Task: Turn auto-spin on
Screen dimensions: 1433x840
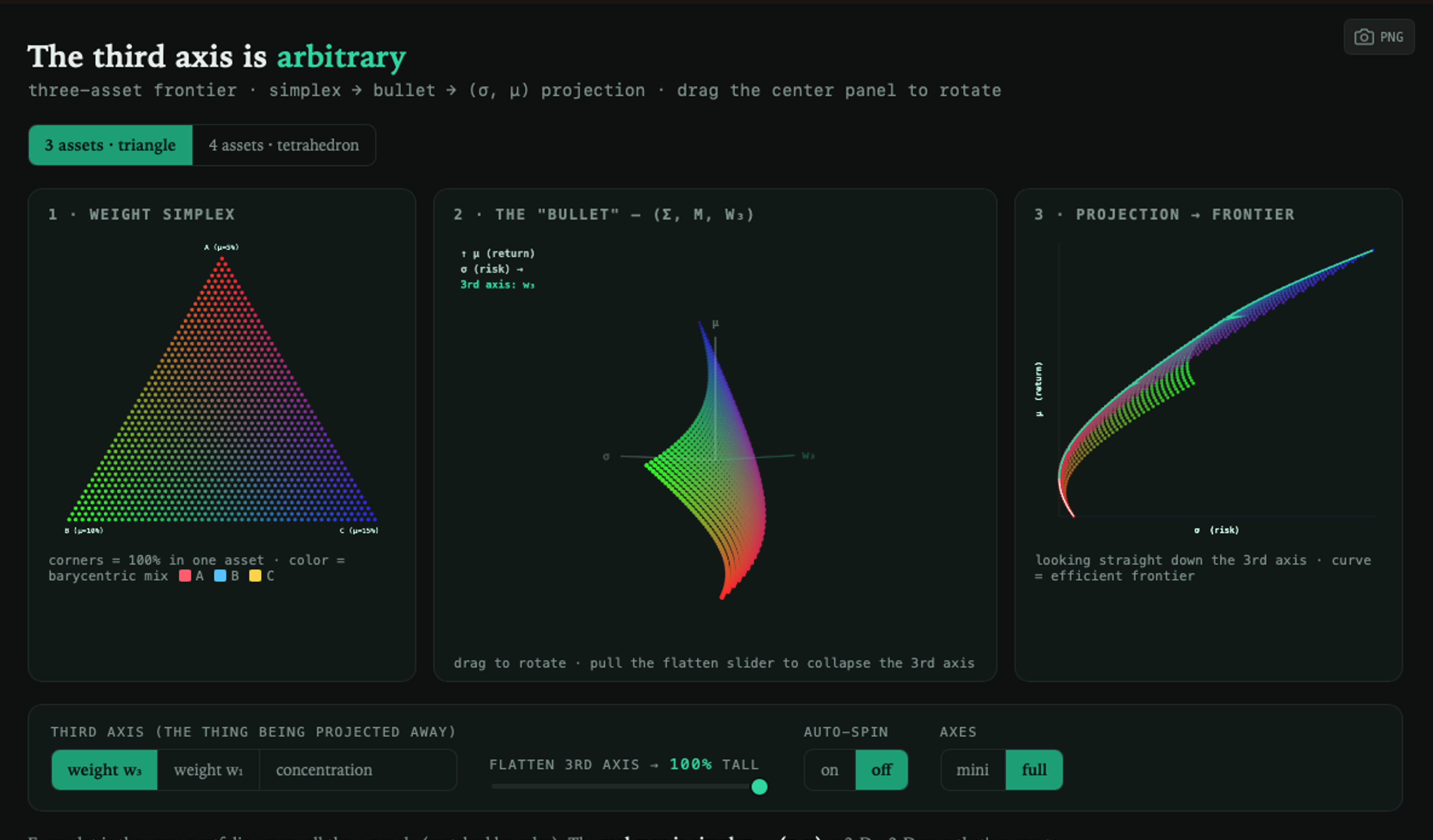Action: click(x=830, y=769)
